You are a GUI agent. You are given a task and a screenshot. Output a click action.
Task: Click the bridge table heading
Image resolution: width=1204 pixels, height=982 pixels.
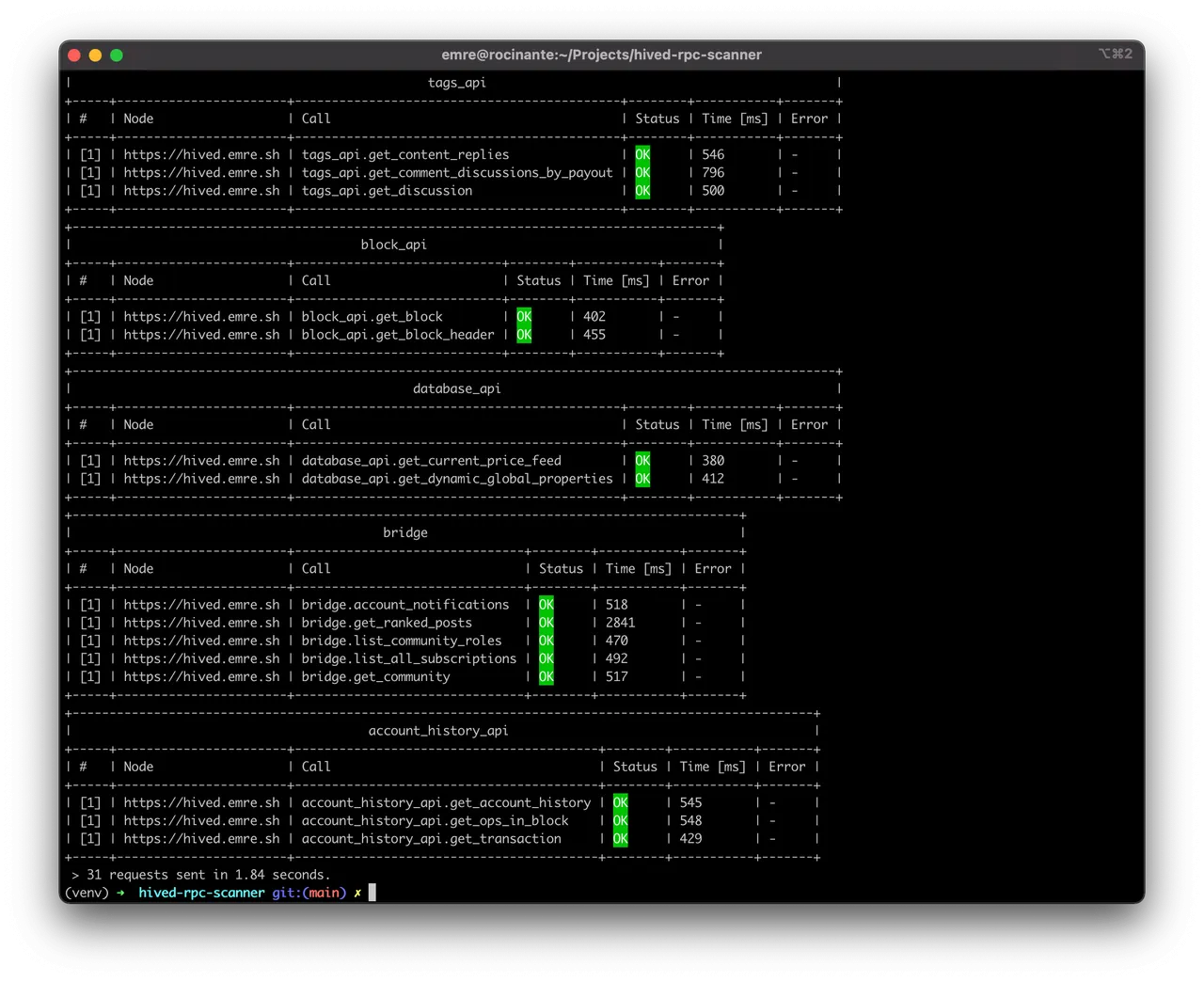(x=405, y=532)
